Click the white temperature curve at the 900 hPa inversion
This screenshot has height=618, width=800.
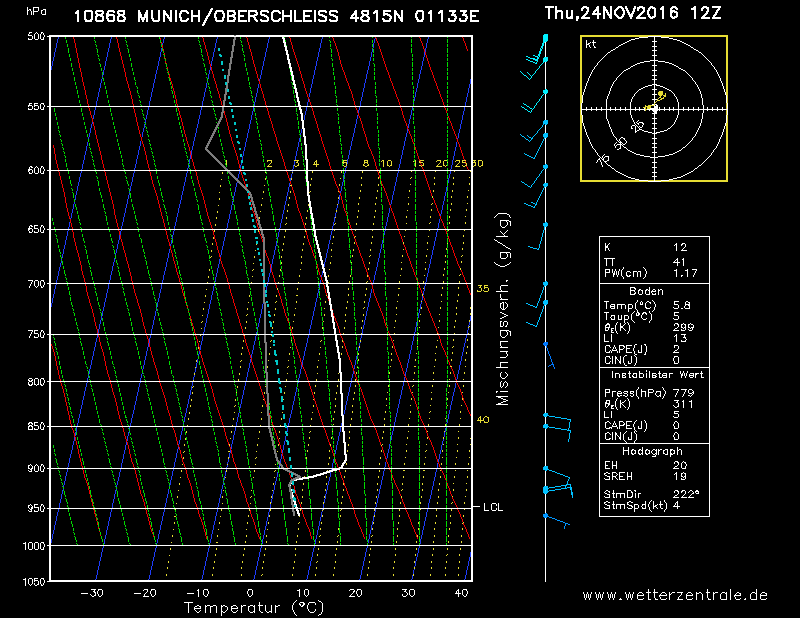pos(343,463)
